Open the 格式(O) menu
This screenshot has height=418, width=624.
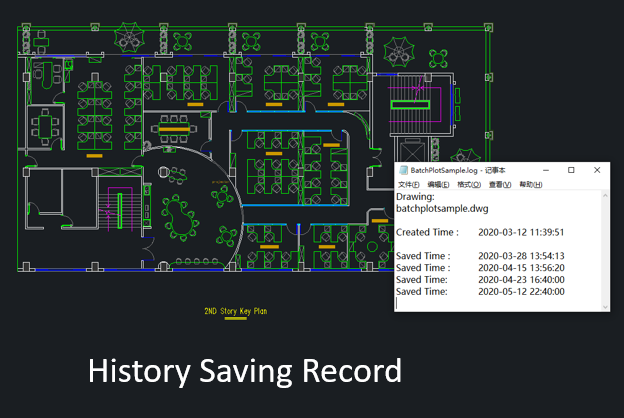469,185
